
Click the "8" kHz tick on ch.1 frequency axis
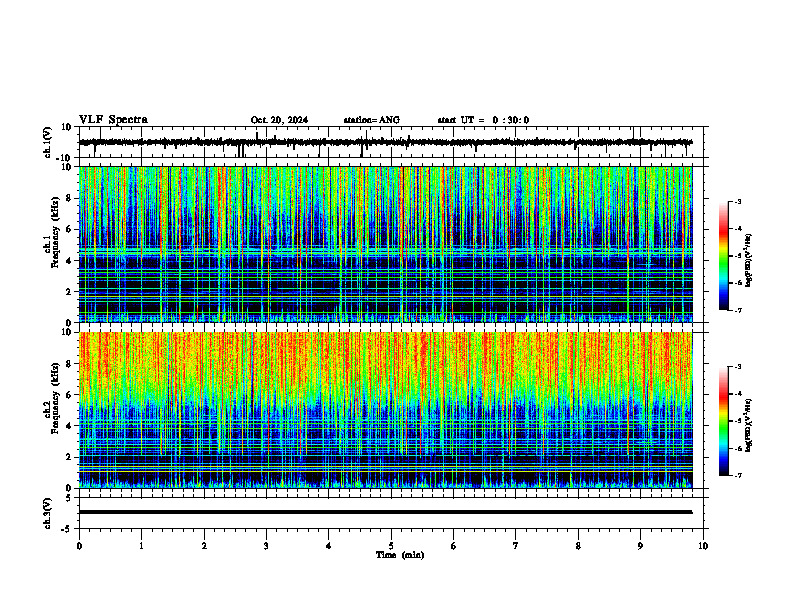[69, 198]
